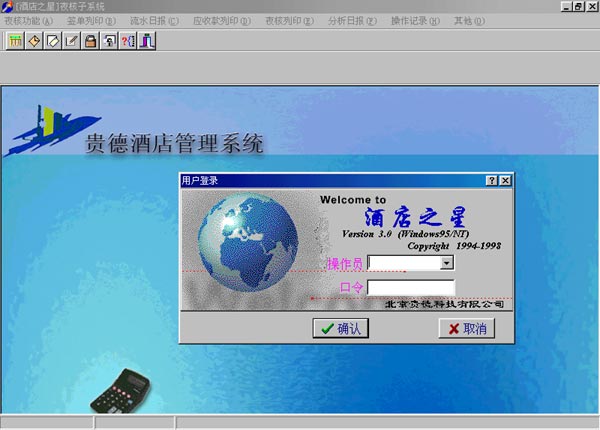Click the 确认 confirm button
The width and height of the screenshot is (600, 430).
pyautogui.click(x=341, y=328)
